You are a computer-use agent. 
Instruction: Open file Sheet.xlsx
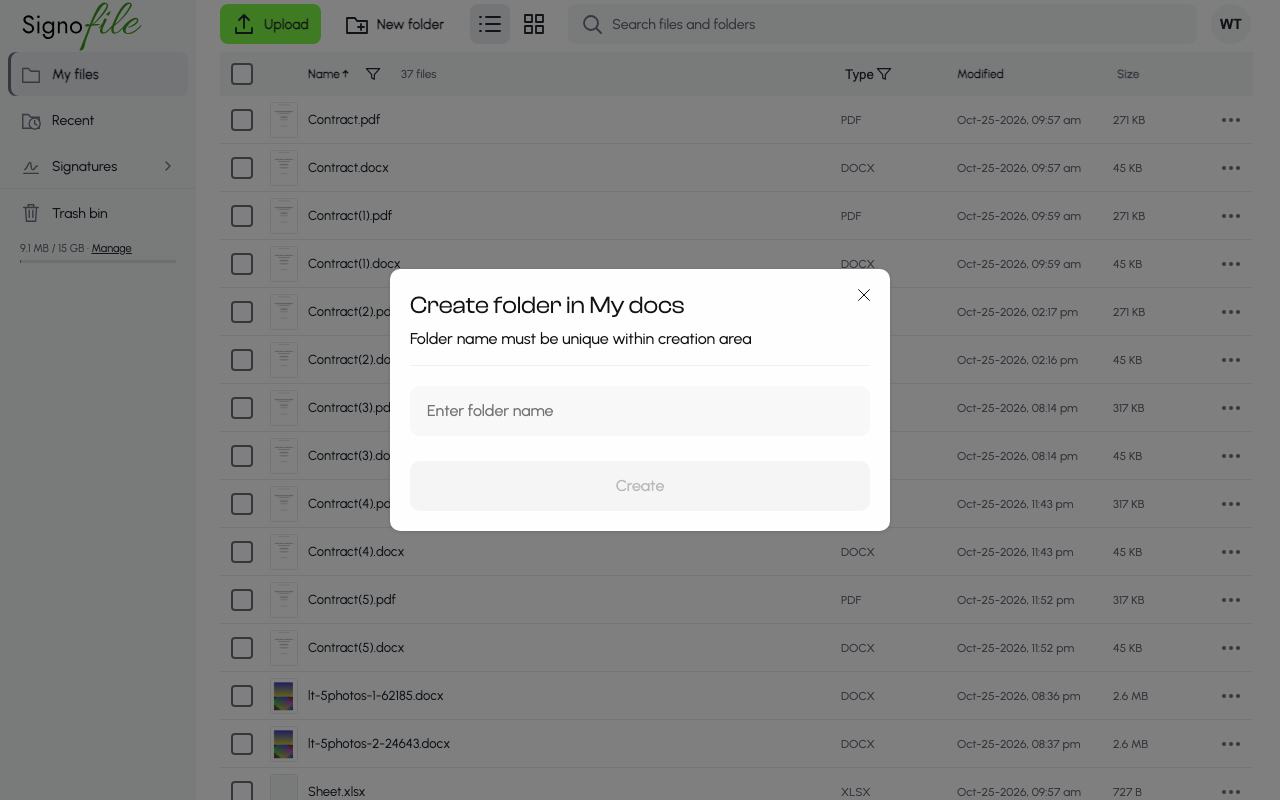click(336, 791)
